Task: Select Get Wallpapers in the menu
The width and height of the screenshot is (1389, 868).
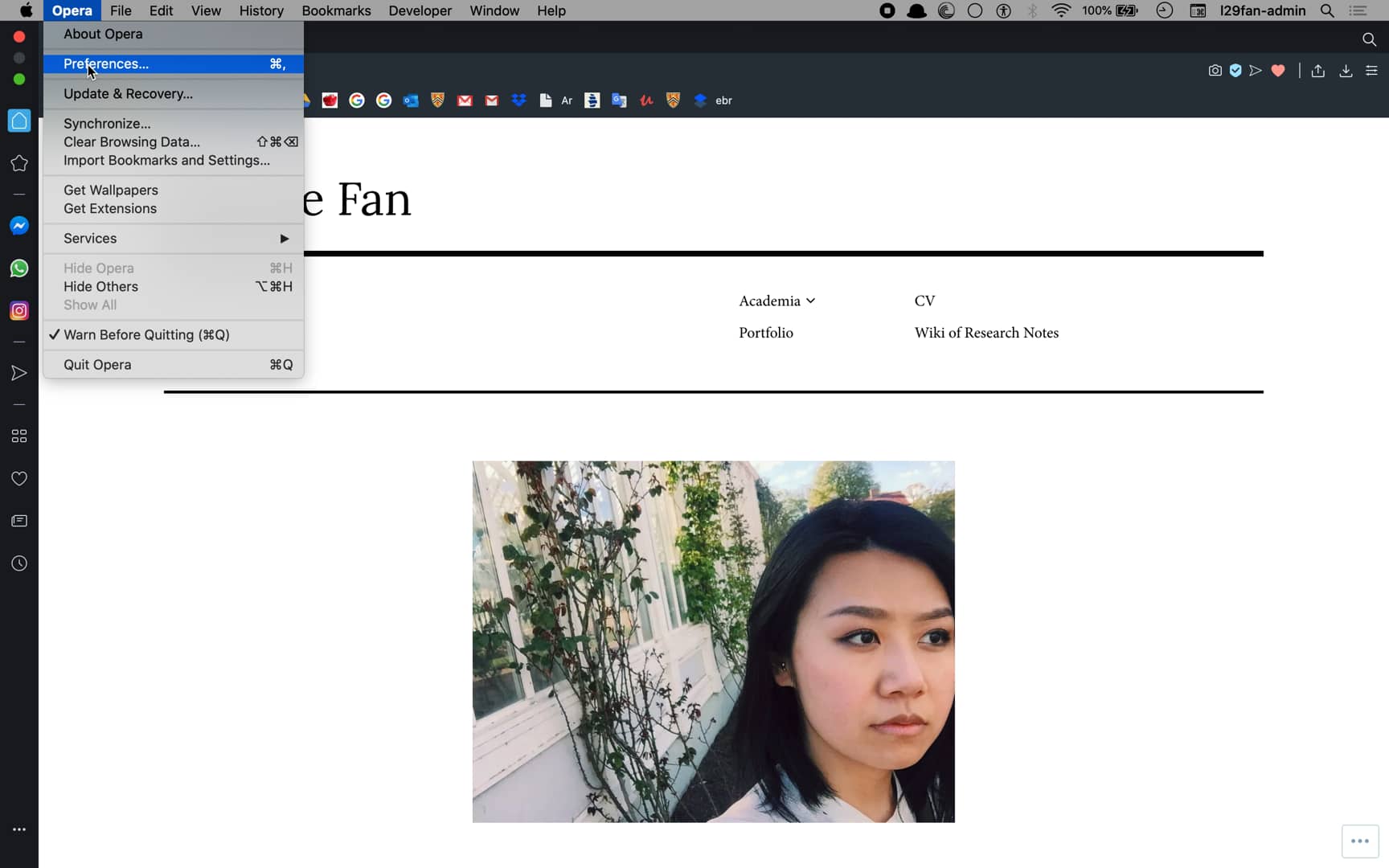Action: pos(174,190)
